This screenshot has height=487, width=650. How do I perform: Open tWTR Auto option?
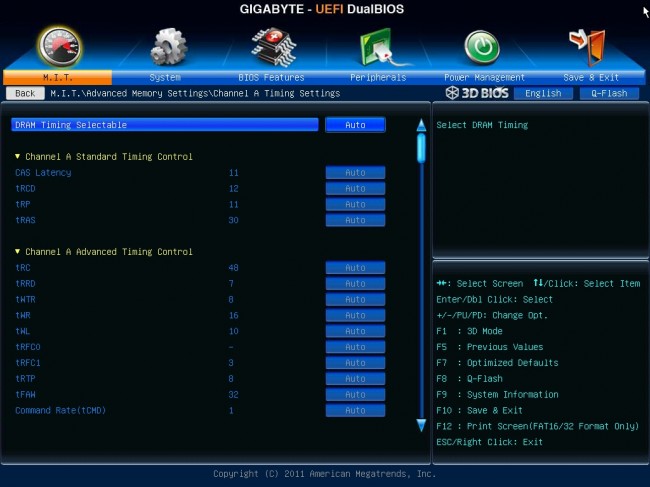355,299
